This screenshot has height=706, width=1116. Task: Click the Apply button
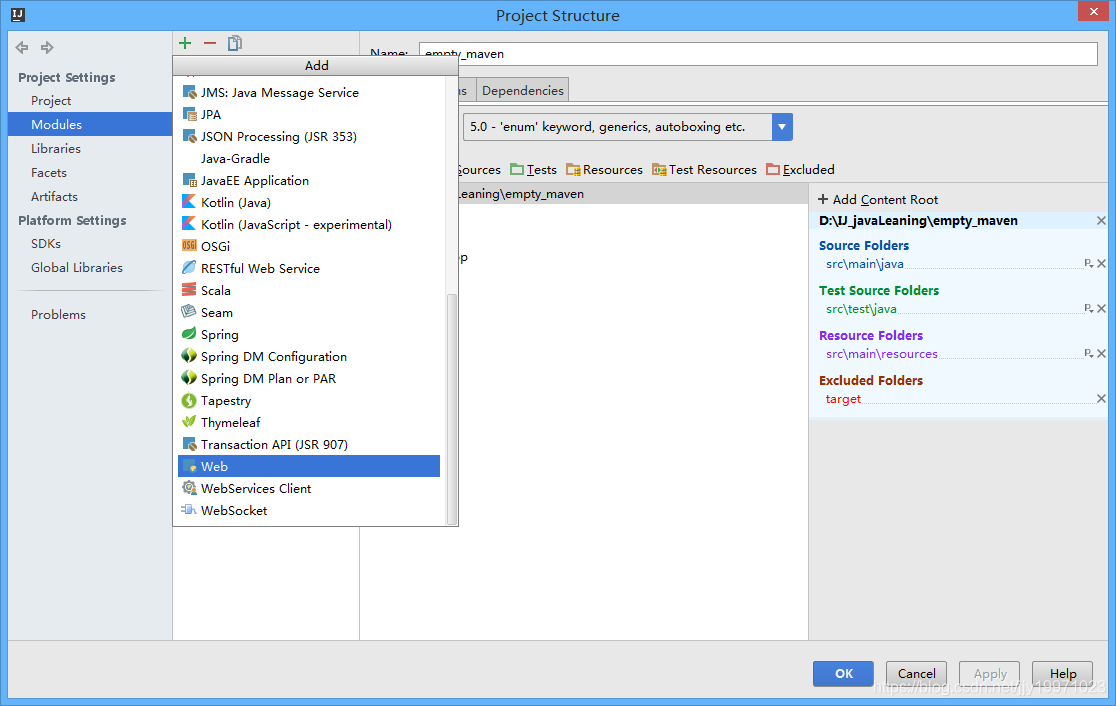pos(989,673)
